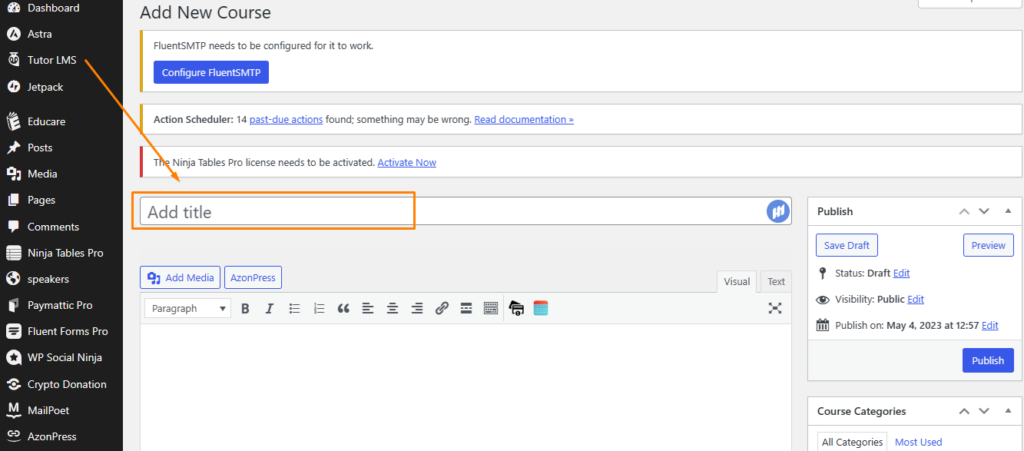The width and height of the screenshot is (1024, 451).
Task: Click the AzonPress sidebar icon
Action: 13,437
